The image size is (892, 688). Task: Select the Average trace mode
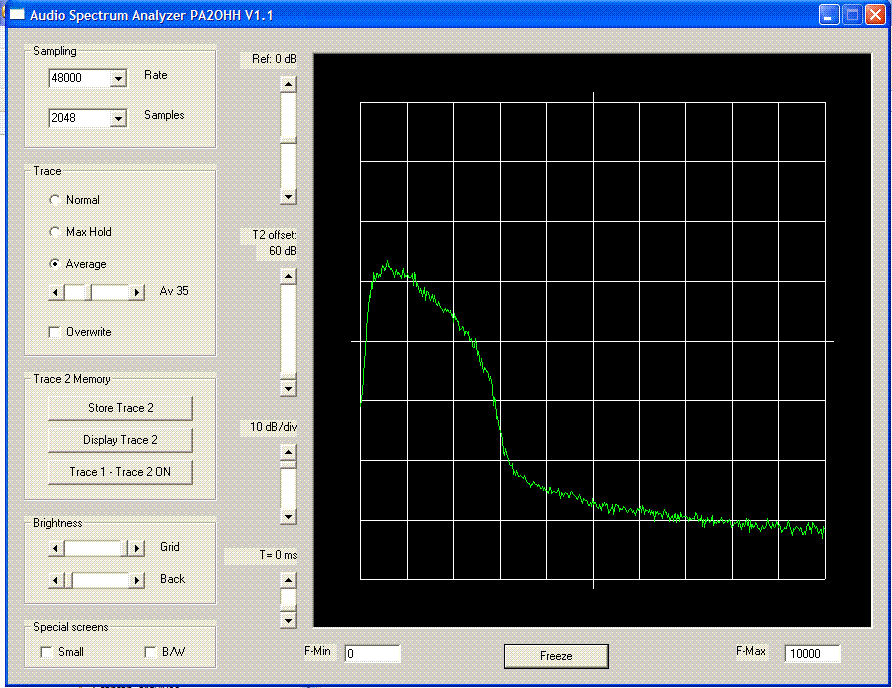(x=55, y=263)
